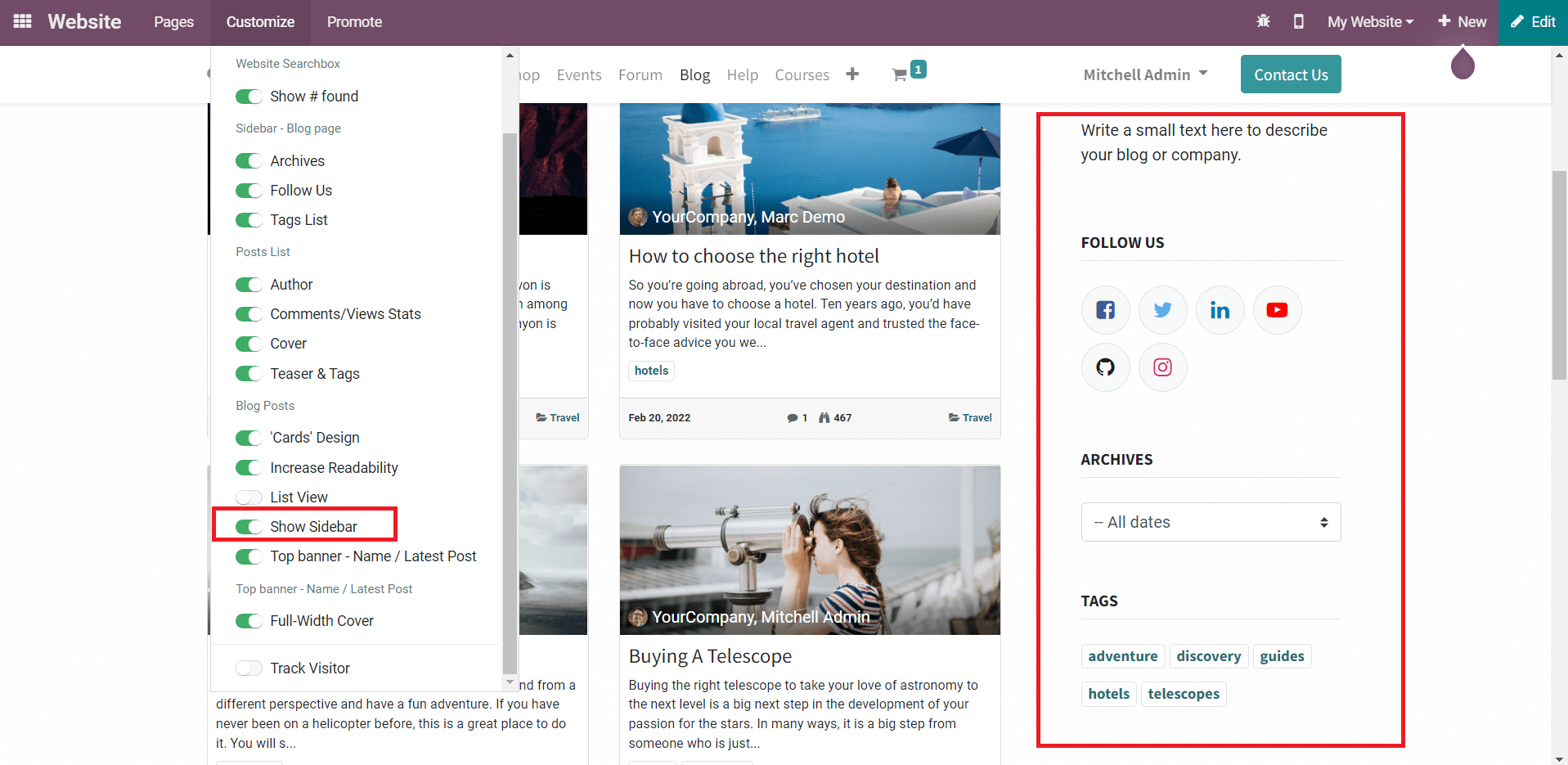Click the purple theme droplet icon

pos(1462,63)
